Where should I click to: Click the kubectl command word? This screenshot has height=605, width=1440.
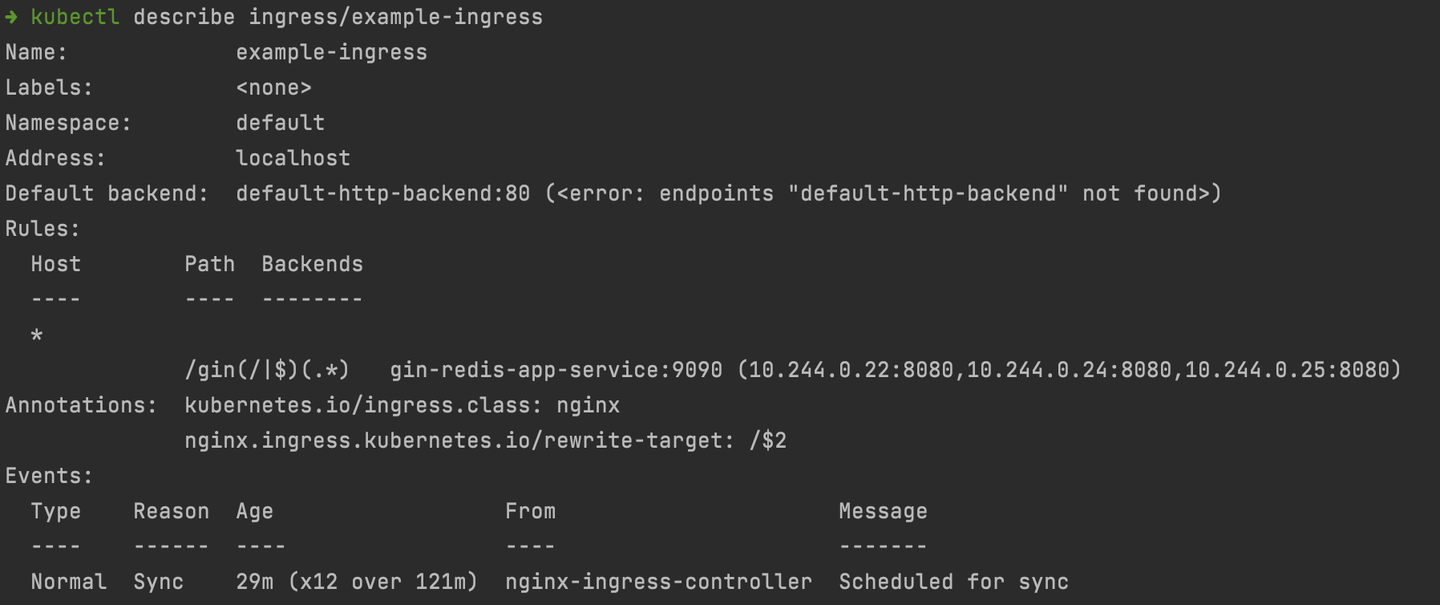75,17
